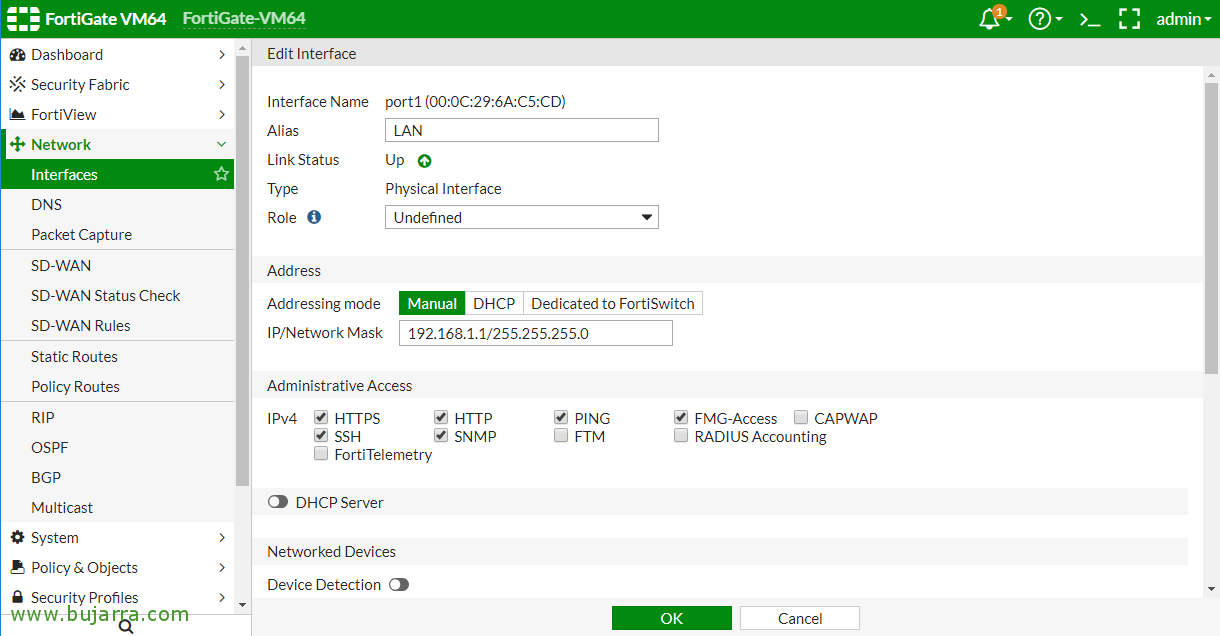The width and height of the screenshot is (1220, 636).
Task: Open SD-WAN Rules menu item
Action: (117, 325)
